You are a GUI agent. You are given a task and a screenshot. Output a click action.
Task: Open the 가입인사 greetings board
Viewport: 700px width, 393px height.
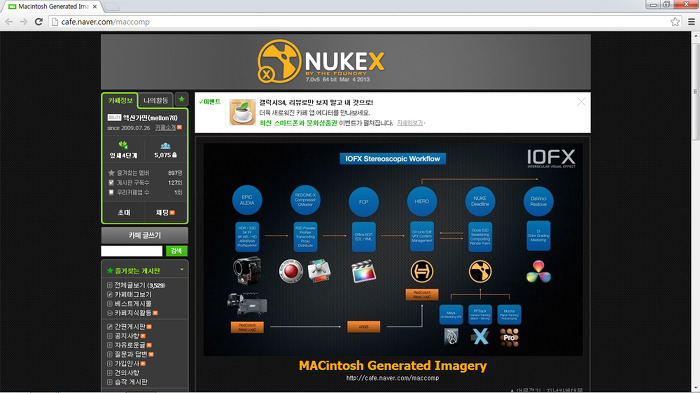[126, 364]
